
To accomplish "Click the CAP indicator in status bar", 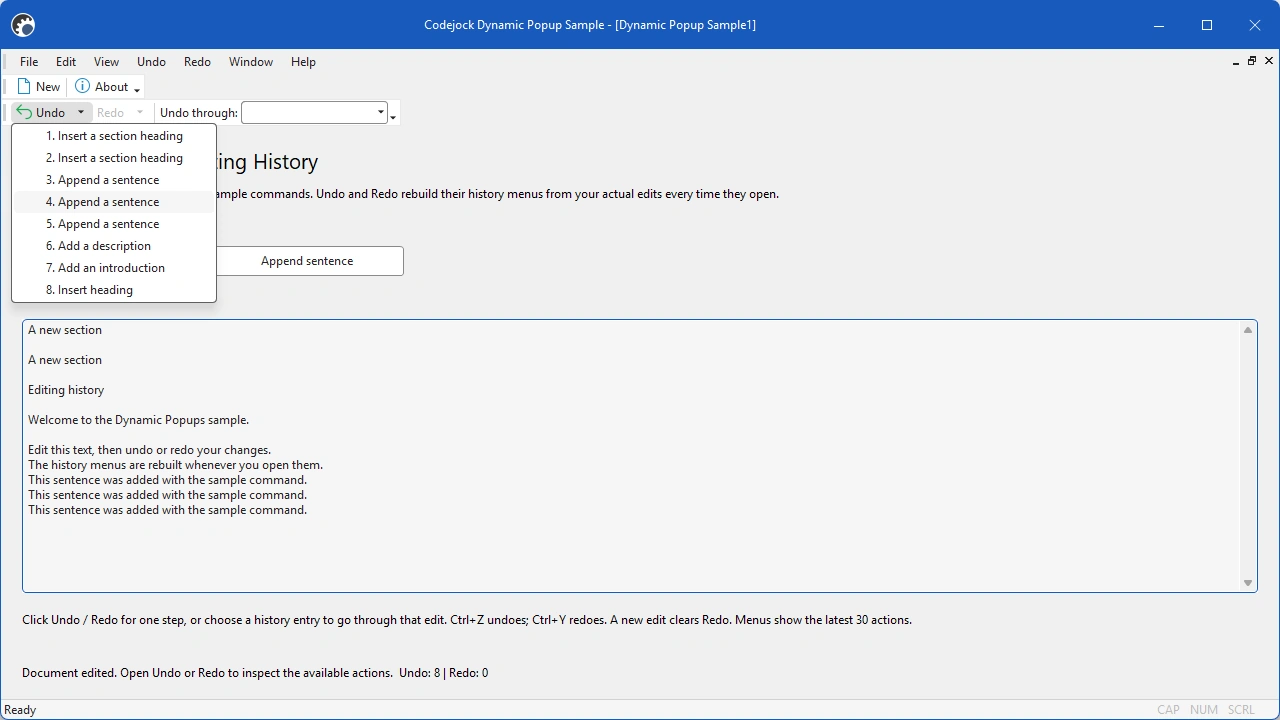I will click(1168, 710).
